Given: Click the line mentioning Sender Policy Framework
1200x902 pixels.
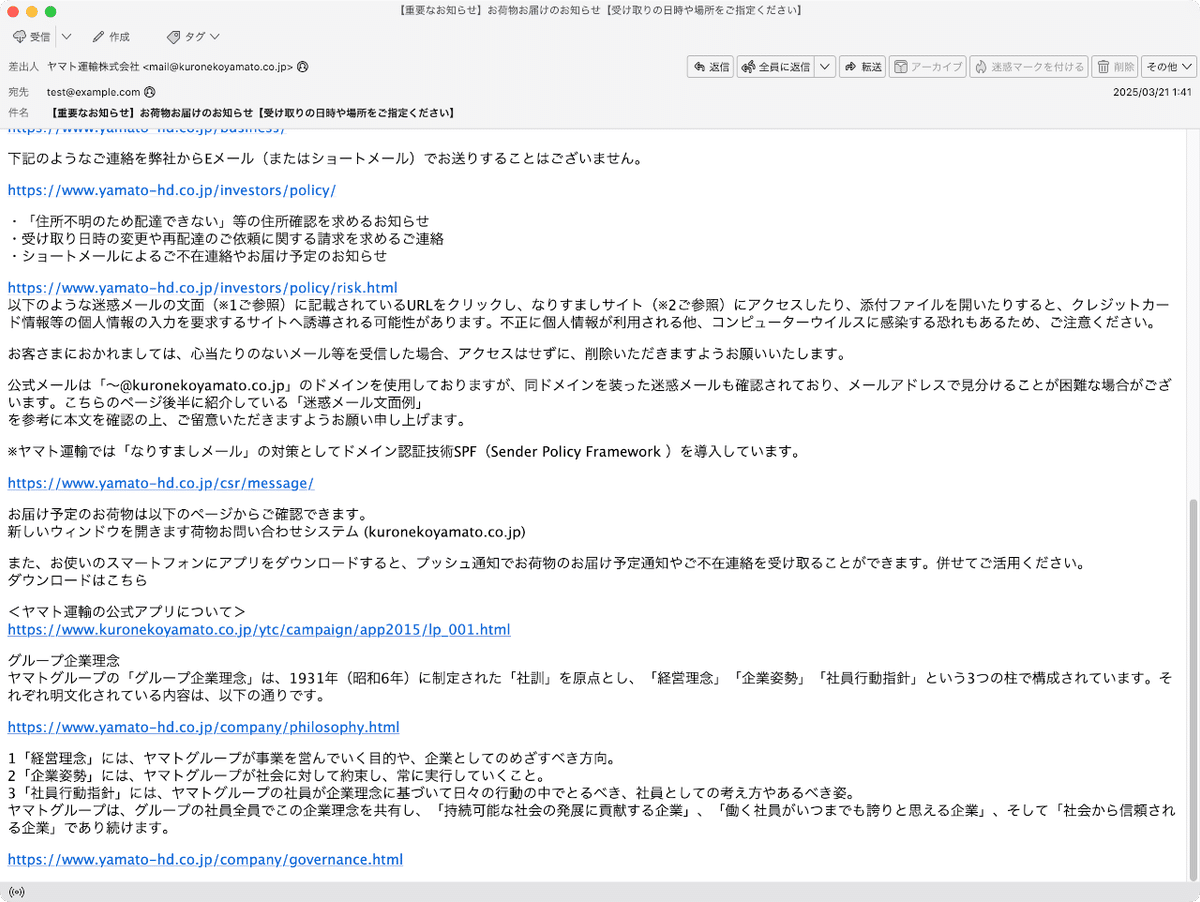Looking at the screenshot, I should pyautogui.click(x=403, y=451).
